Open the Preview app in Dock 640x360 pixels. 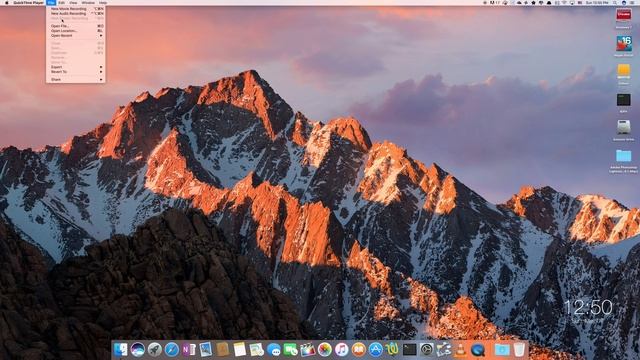tap(206, 350)
